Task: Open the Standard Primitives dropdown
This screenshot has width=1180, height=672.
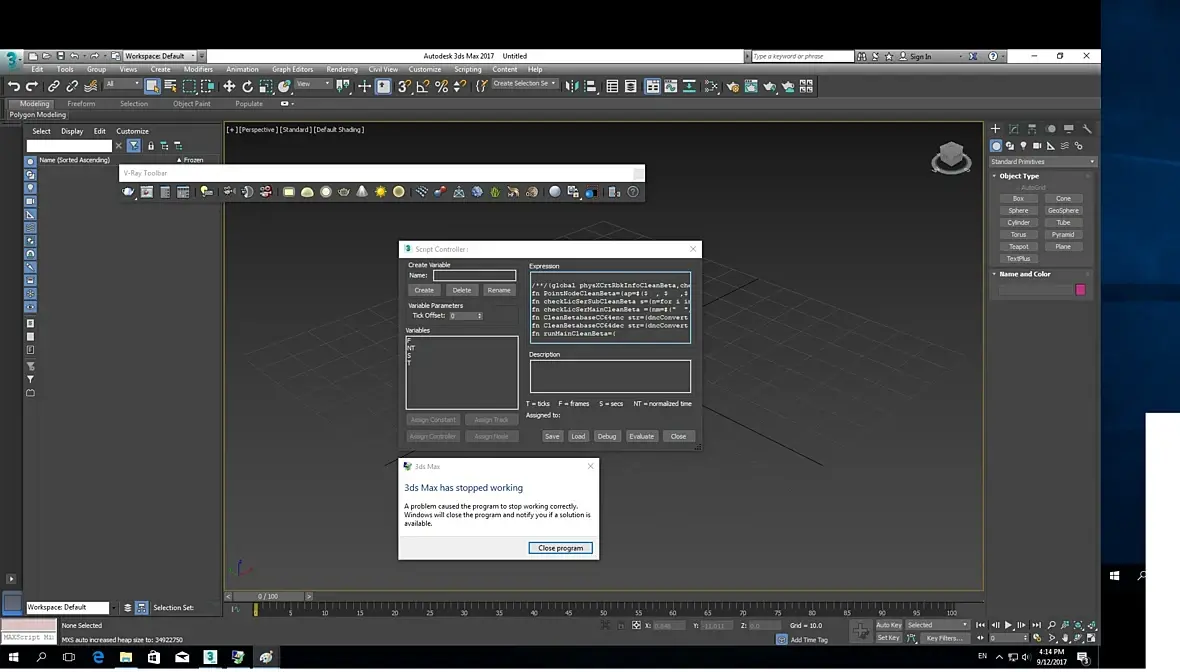Action: (1042, 162)
